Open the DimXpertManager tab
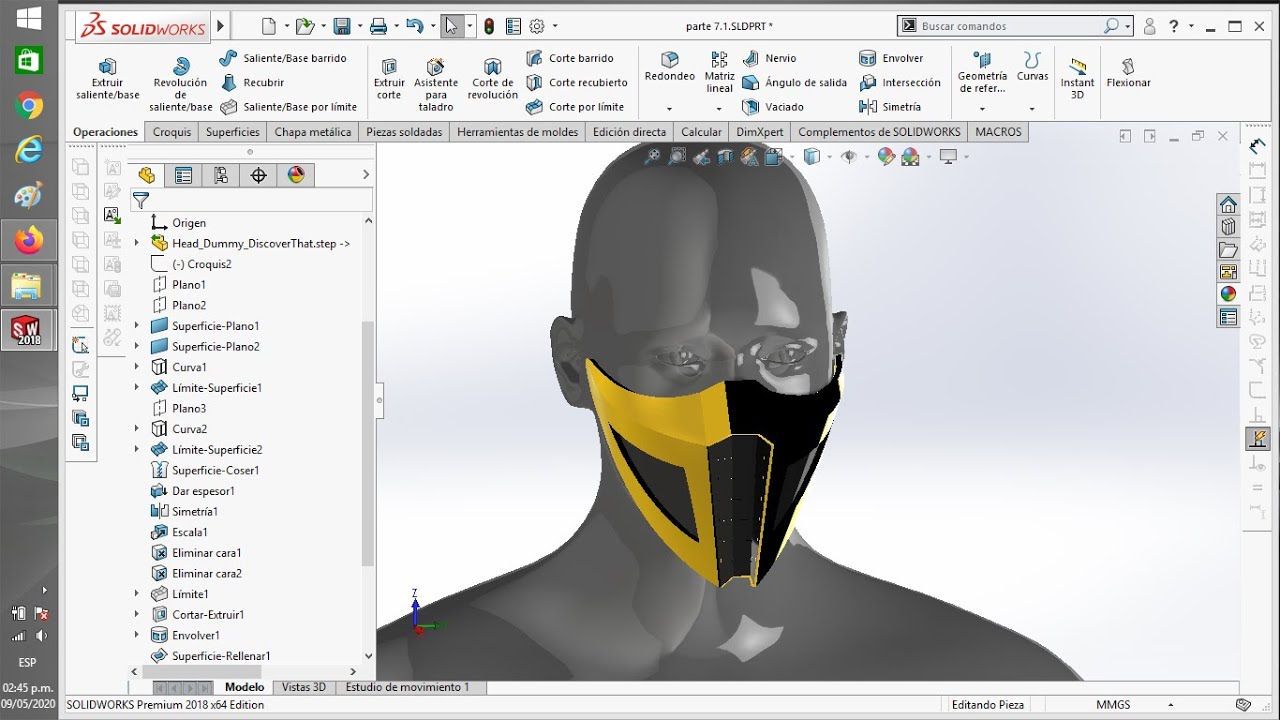 coord(258,175)
